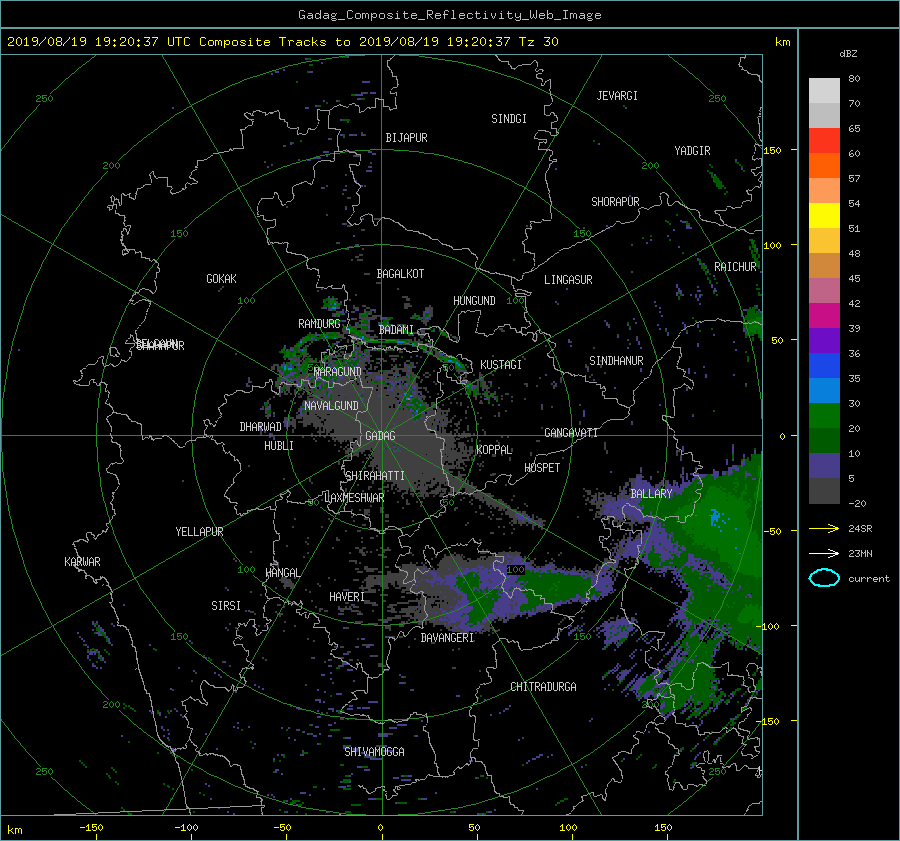Click the BAGALKOT city label
Viewport: 900px width, 841px height.
tap(400, 274)
